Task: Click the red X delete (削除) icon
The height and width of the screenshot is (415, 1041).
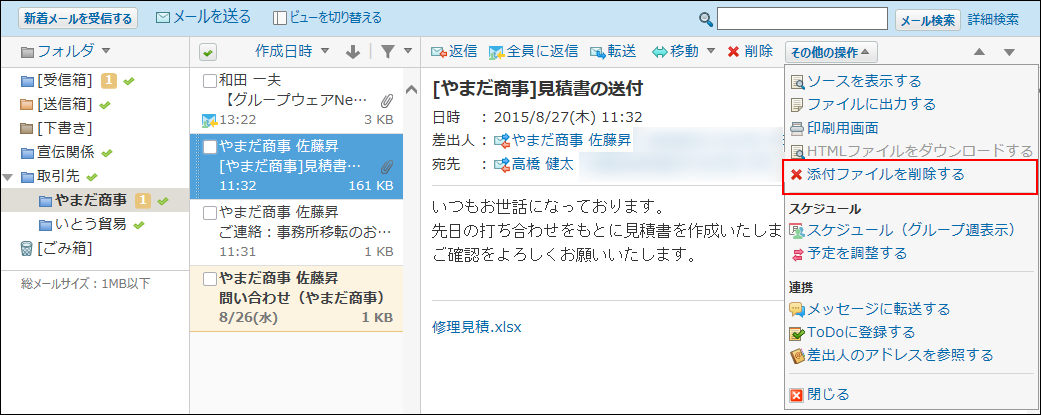Action: 734,52
